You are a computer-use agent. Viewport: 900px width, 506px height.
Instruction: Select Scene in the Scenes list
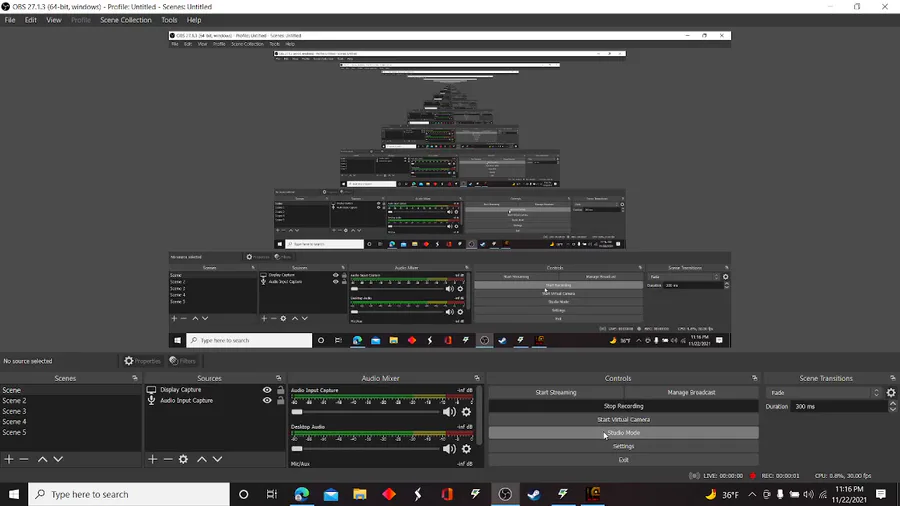[70, 390]
